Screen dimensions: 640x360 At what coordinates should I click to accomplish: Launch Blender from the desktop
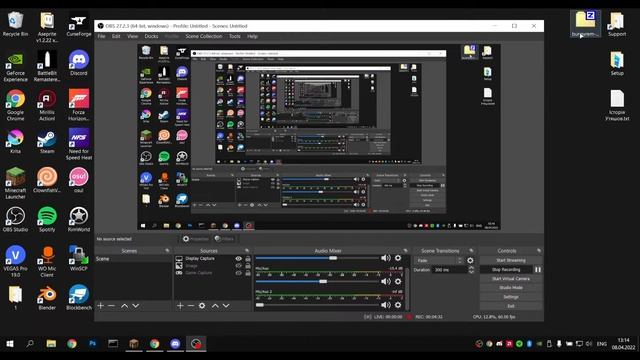pos(47,298)
